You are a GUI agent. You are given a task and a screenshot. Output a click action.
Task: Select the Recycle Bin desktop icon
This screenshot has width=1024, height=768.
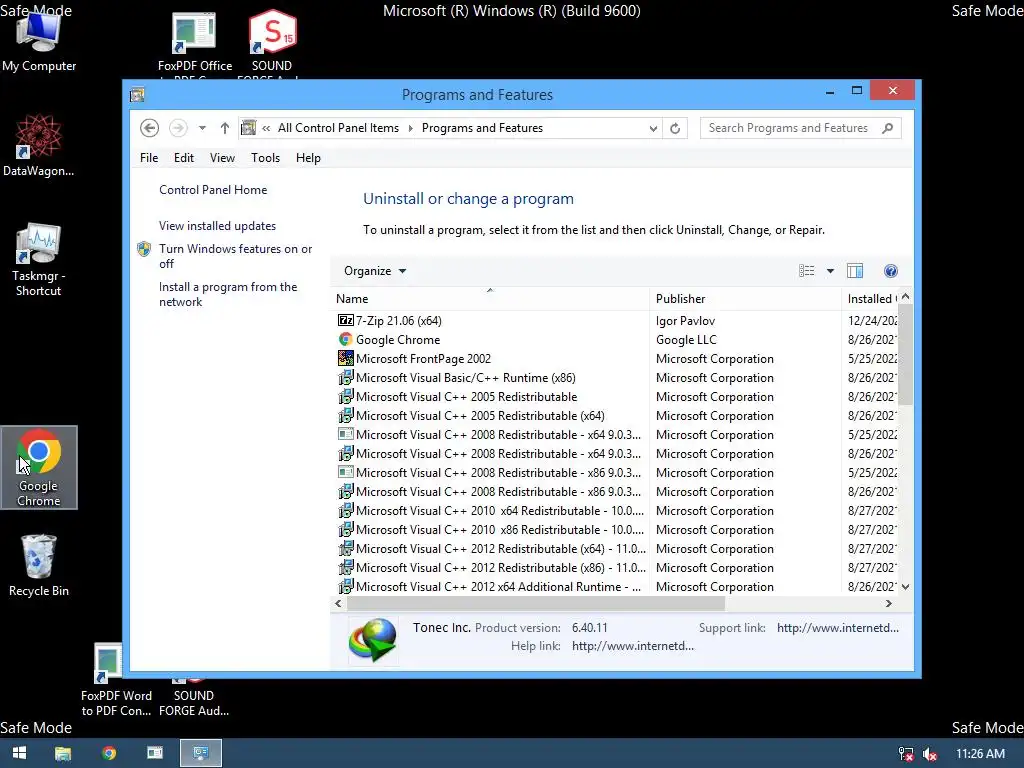pos(39,566)
